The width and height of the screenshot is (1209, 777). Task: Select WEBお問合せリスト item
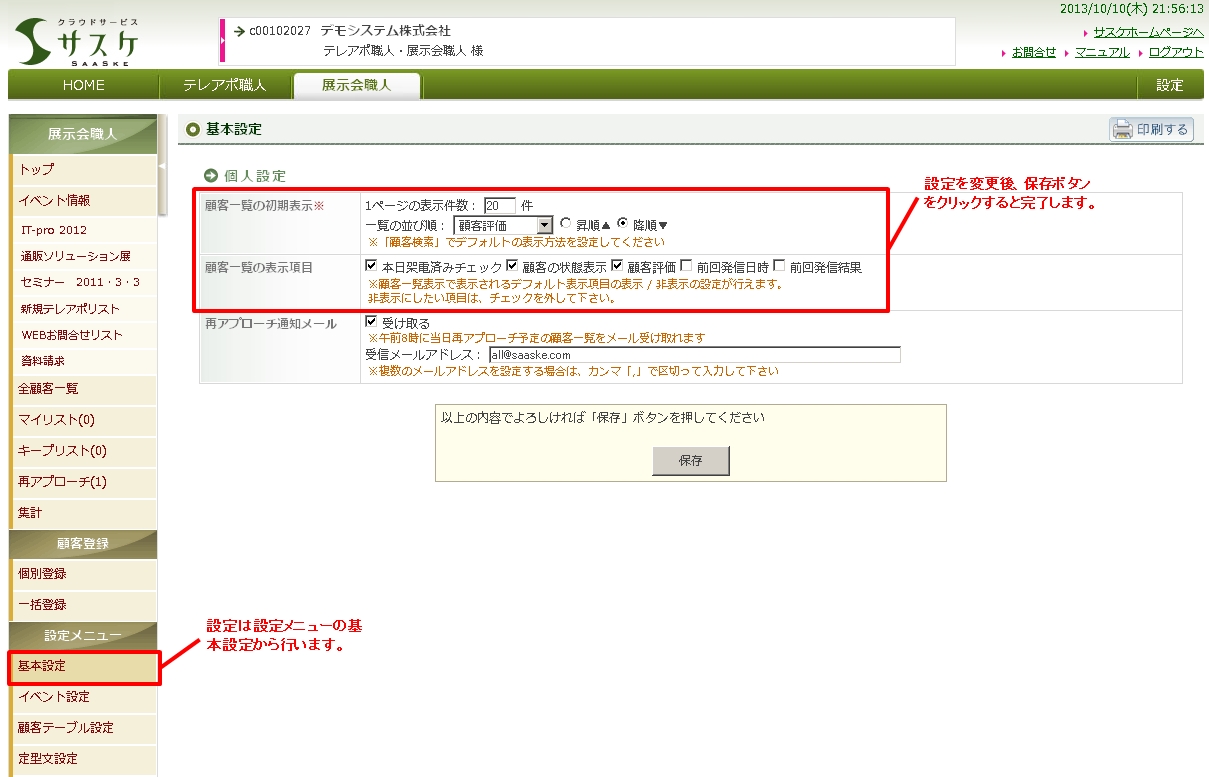click(84, 334)
